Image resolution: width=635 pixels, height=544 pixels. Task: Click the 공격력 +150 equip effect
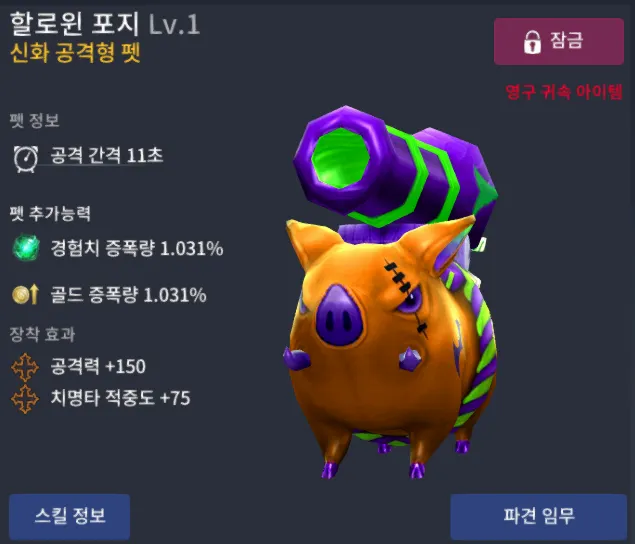click(98, 366)
